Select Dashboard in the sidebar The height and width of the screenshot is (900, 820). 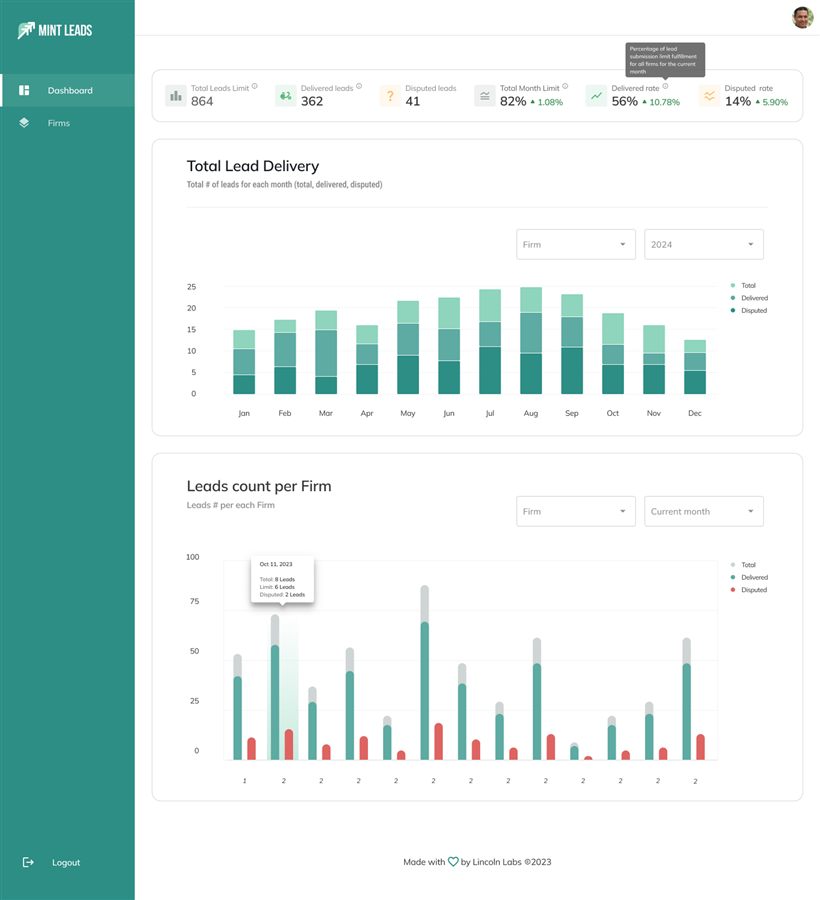pyautogui.click(x=68, y=90)
